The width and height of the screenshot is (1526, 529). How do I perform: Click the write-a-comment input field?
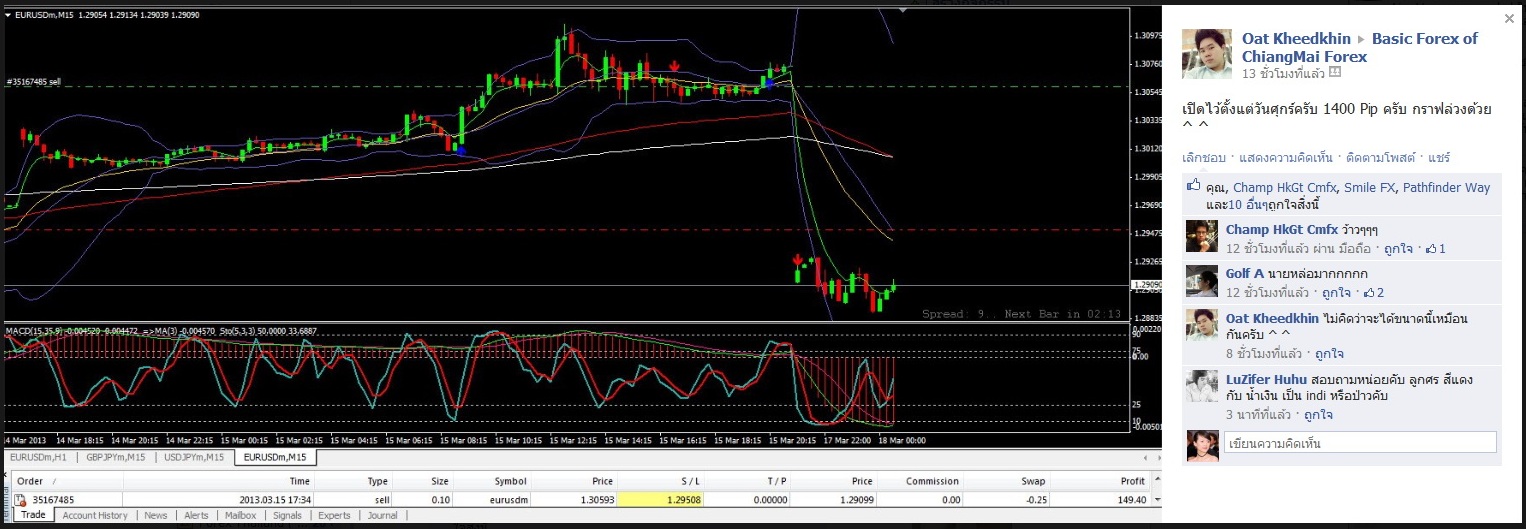point(1361,442)
